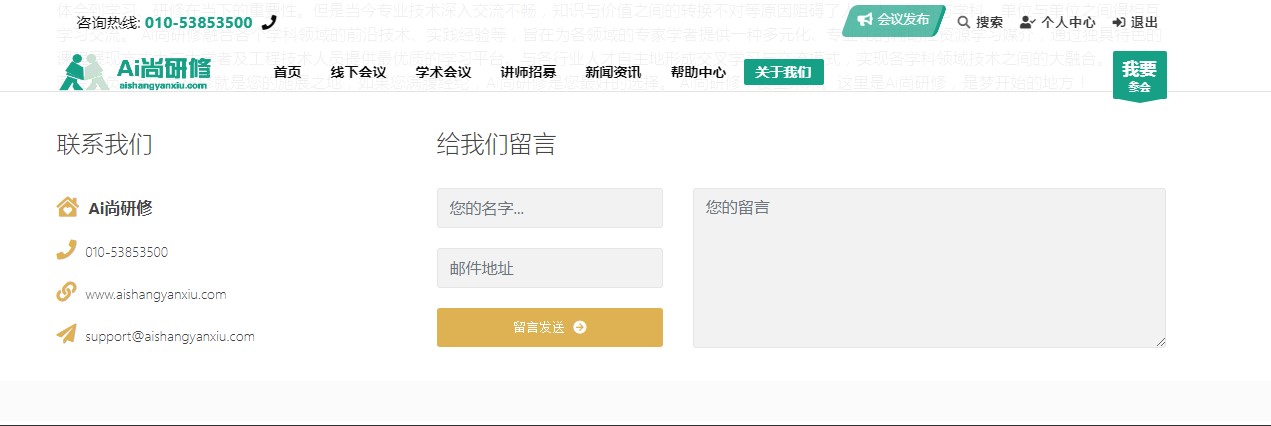
Task: Select 讲师招募 from the navigation bar
Action: [x=528, y=72]
